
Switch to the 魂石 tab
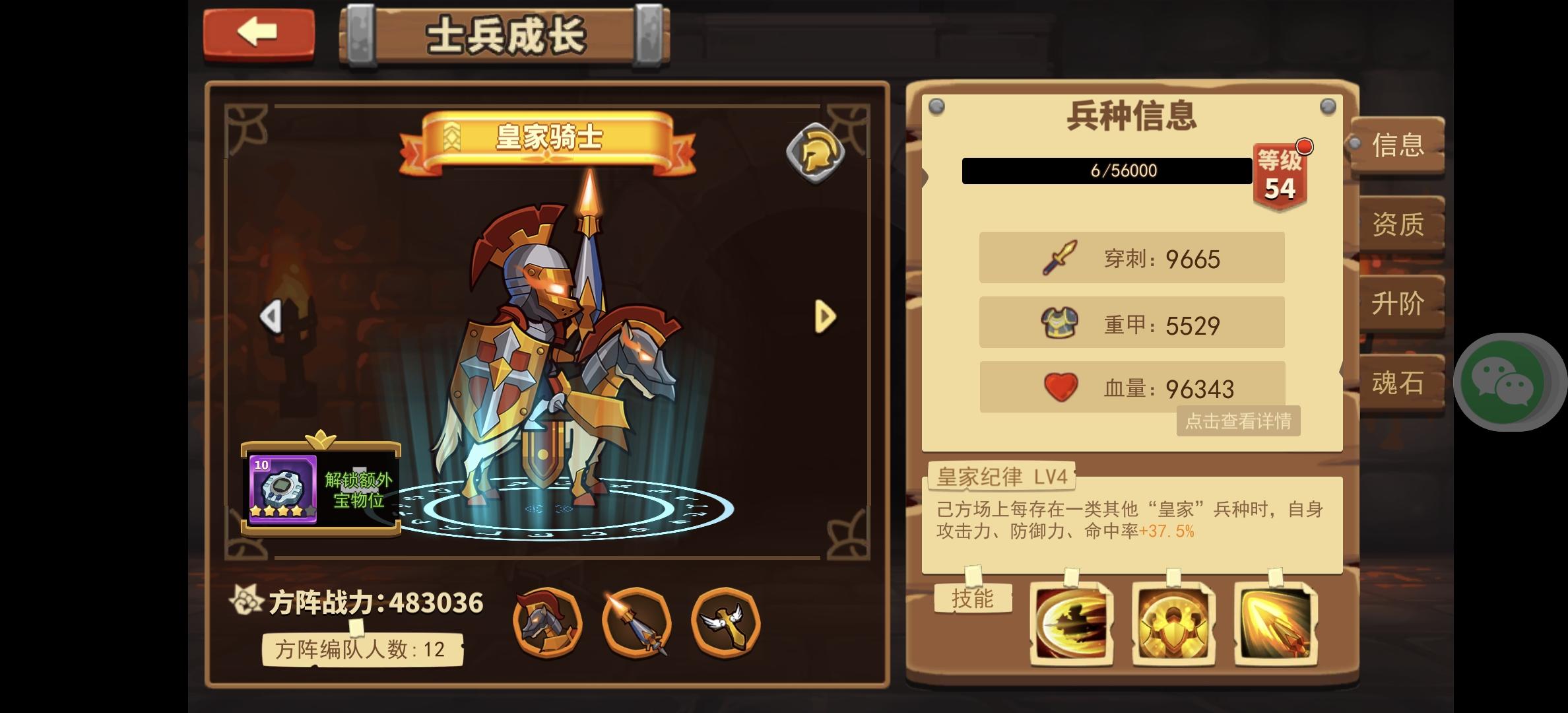pos(1397,383)
